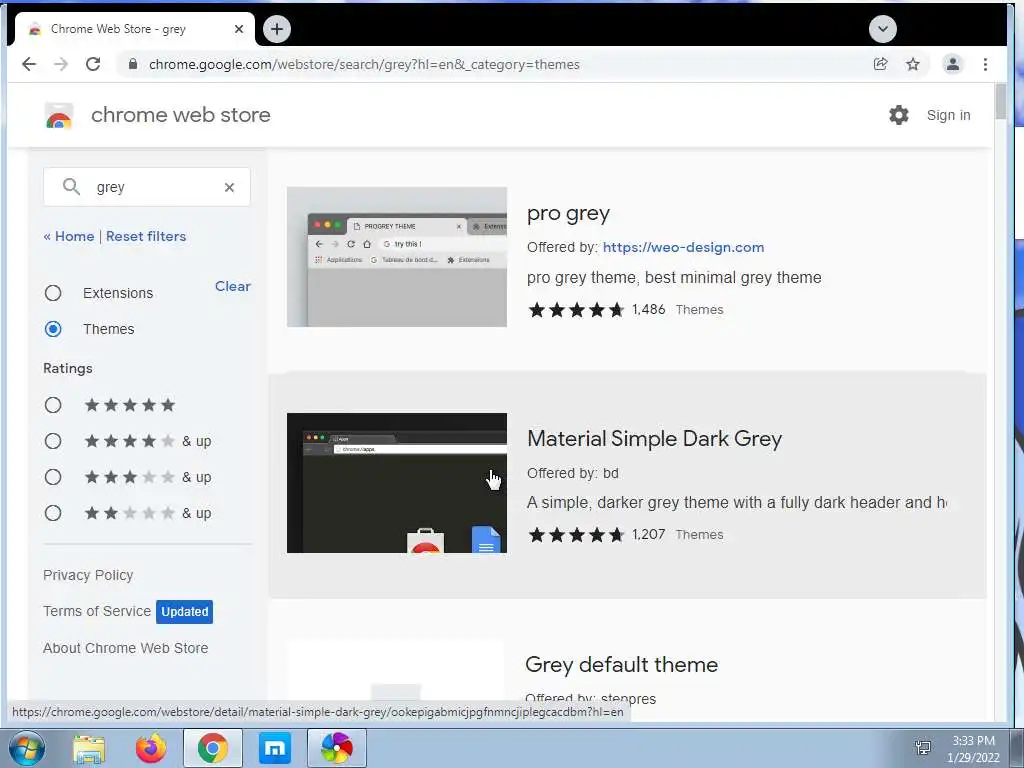
Task: Click the browser forward arrow
Action: 61,64
